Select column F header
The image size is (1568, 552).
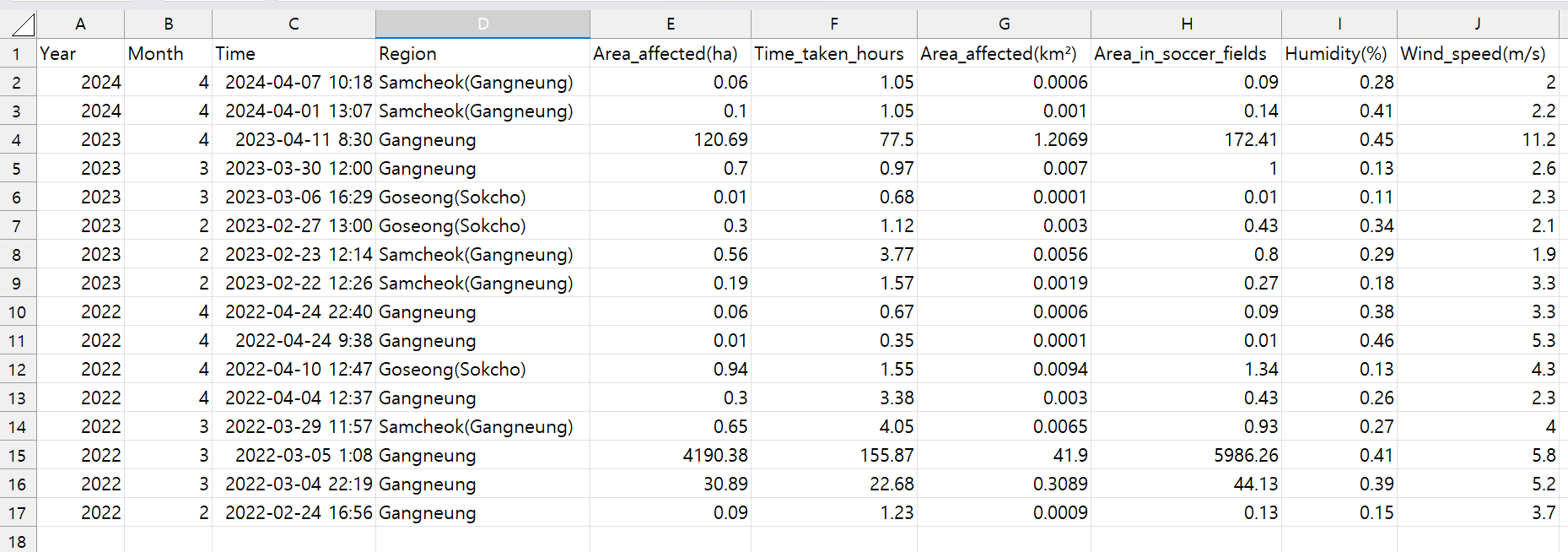[834, 24]
